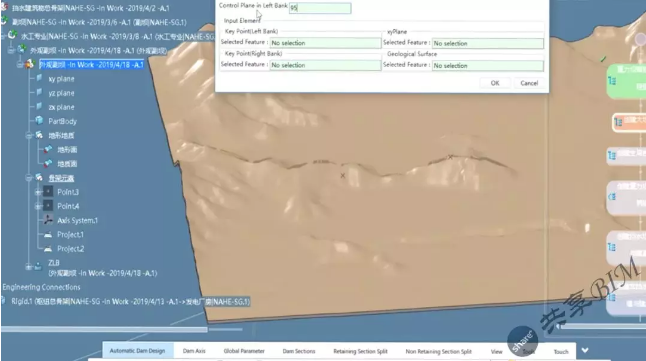
Task: Click the Project.2 icon in tree
Action: tap(48, 248)
